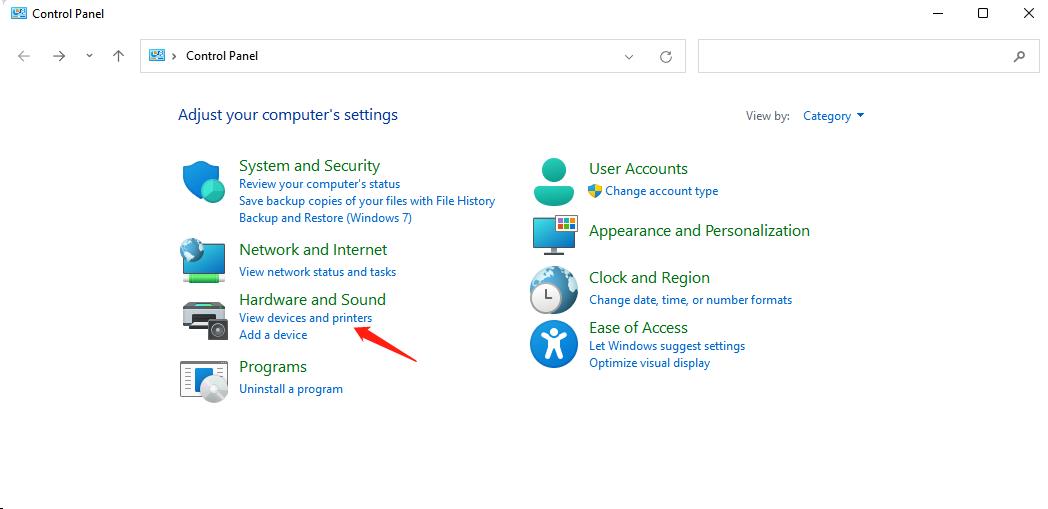Click the System and Security shield icon
Screen dimensions: 1048x509
(x=204, y=183)
